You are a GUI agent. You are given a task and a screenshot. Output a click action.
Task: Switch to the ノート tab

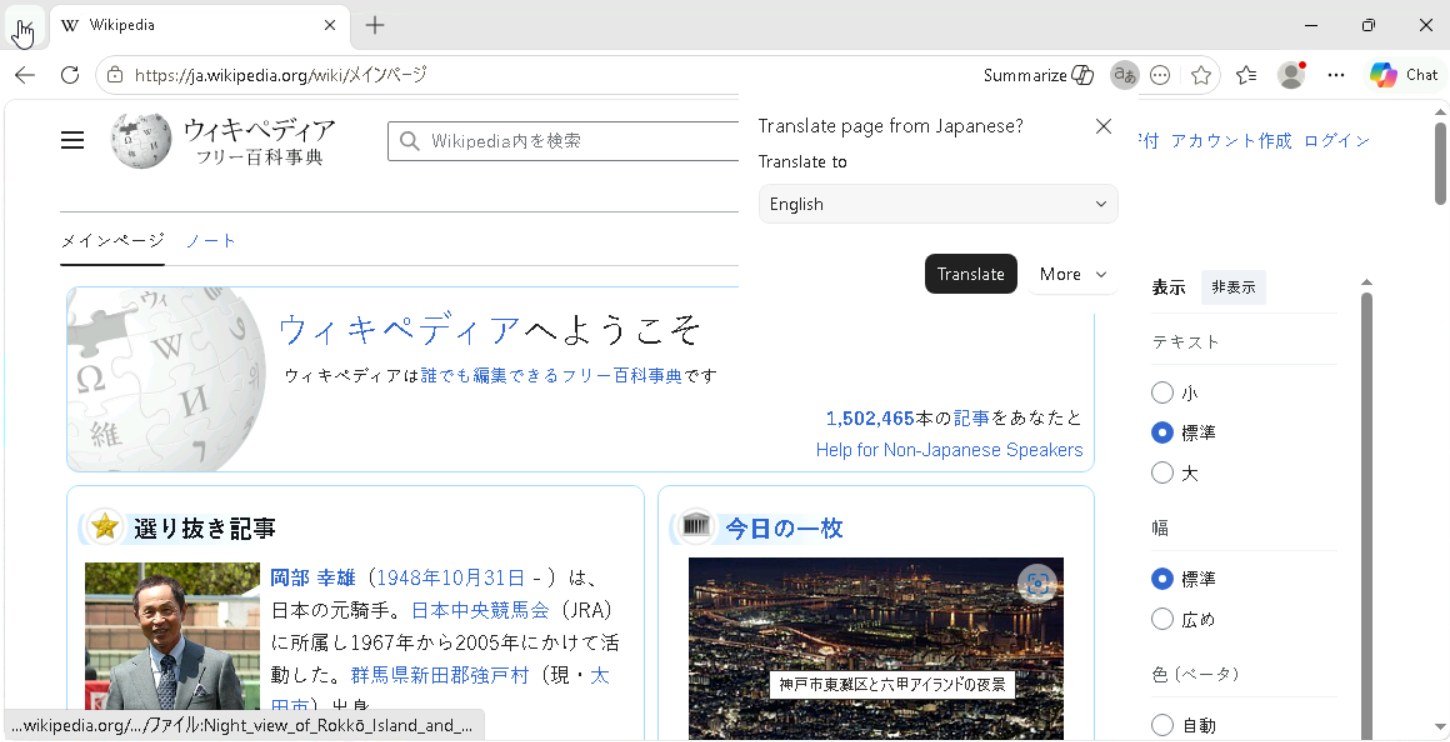click(x=211, y=241)
